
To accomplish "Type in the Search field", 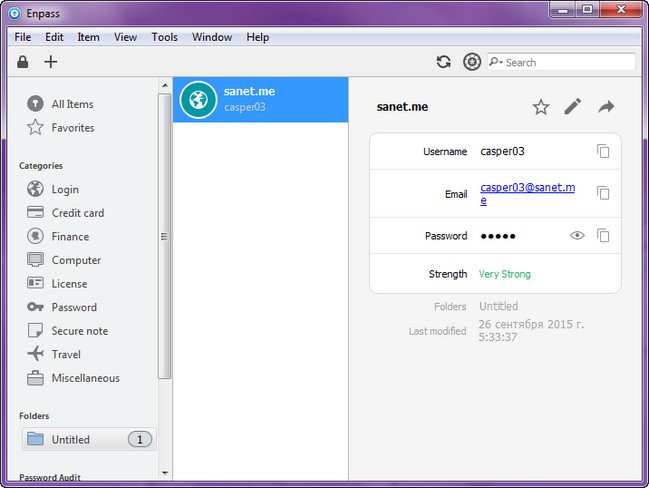I will [561, 62].
